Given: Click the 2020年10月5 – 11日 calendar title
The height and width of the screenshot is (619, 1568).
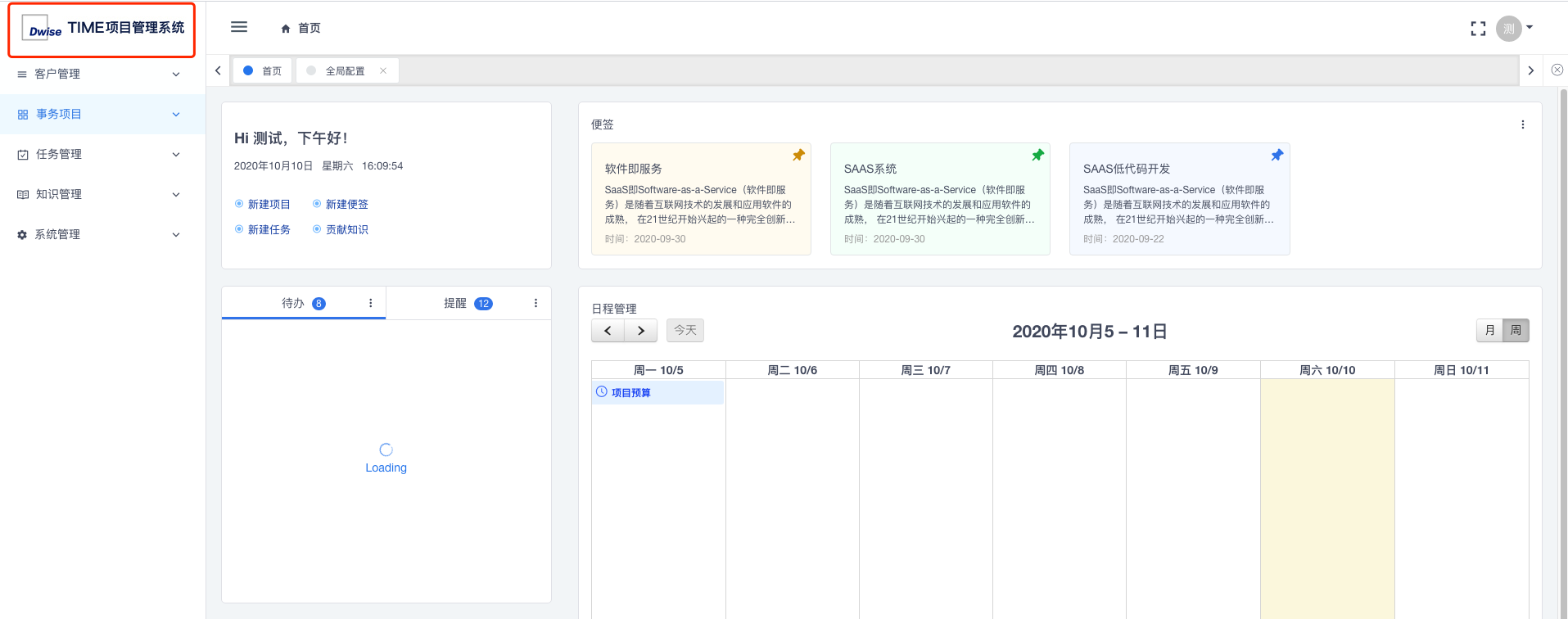Looking at the screenshot, I should (1090, 332).
